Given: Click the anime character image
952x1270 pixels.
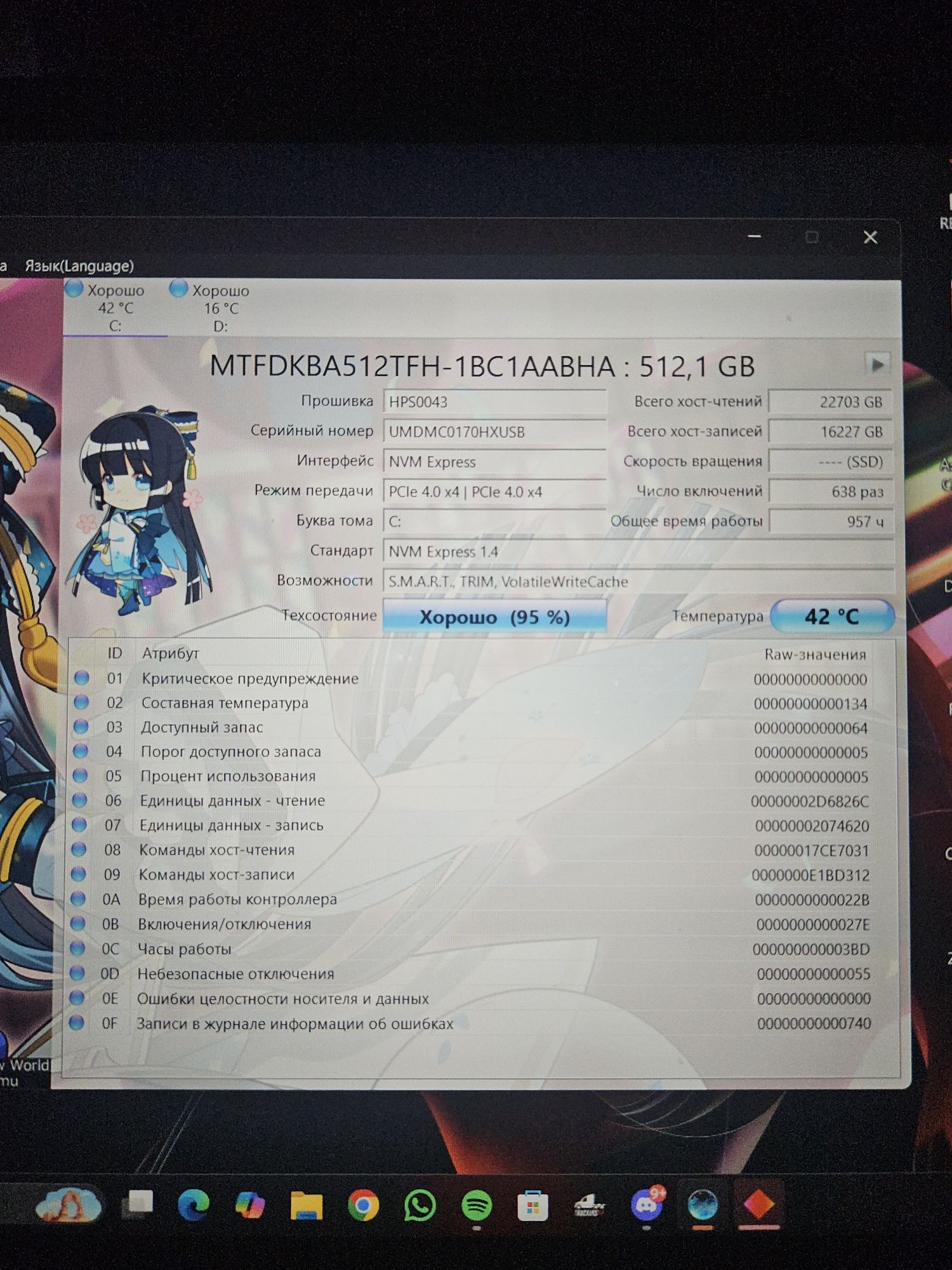Looking at the screenshot, I should 141,511.
